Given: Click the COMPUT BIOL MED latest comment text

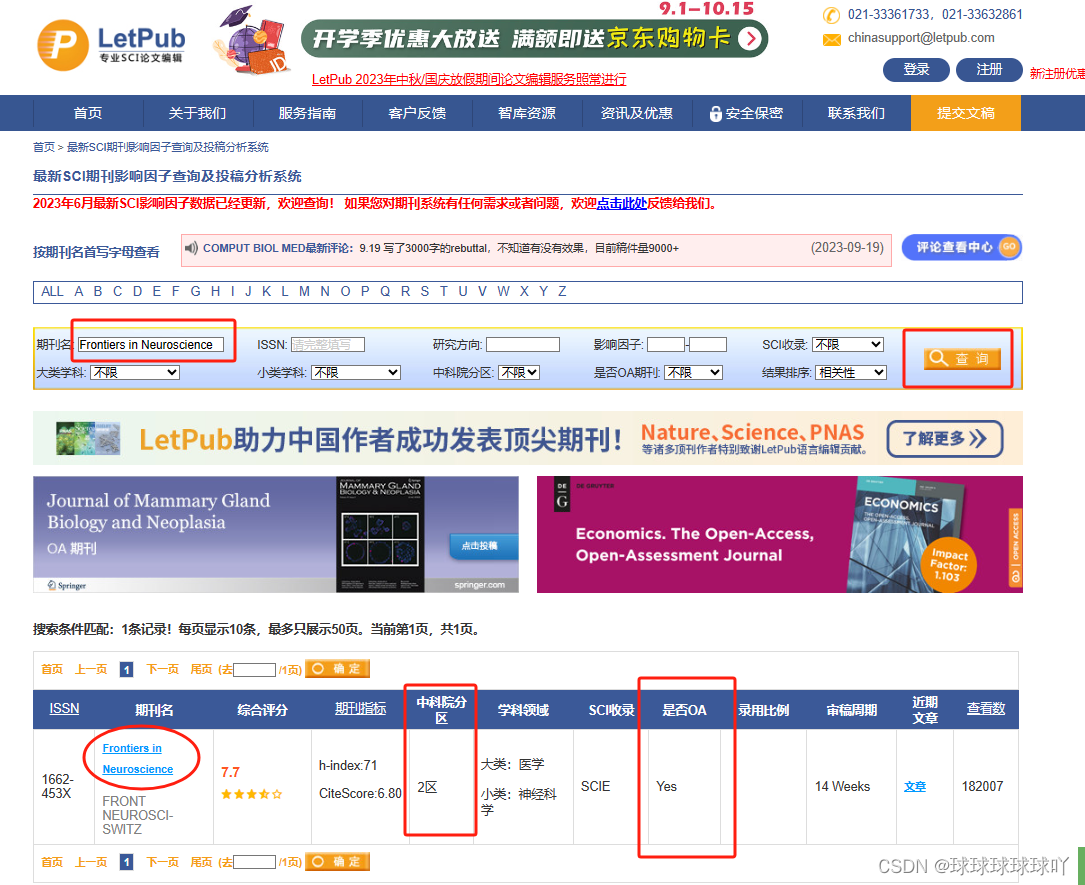Looking at the screenshot, I should (440, 248).
